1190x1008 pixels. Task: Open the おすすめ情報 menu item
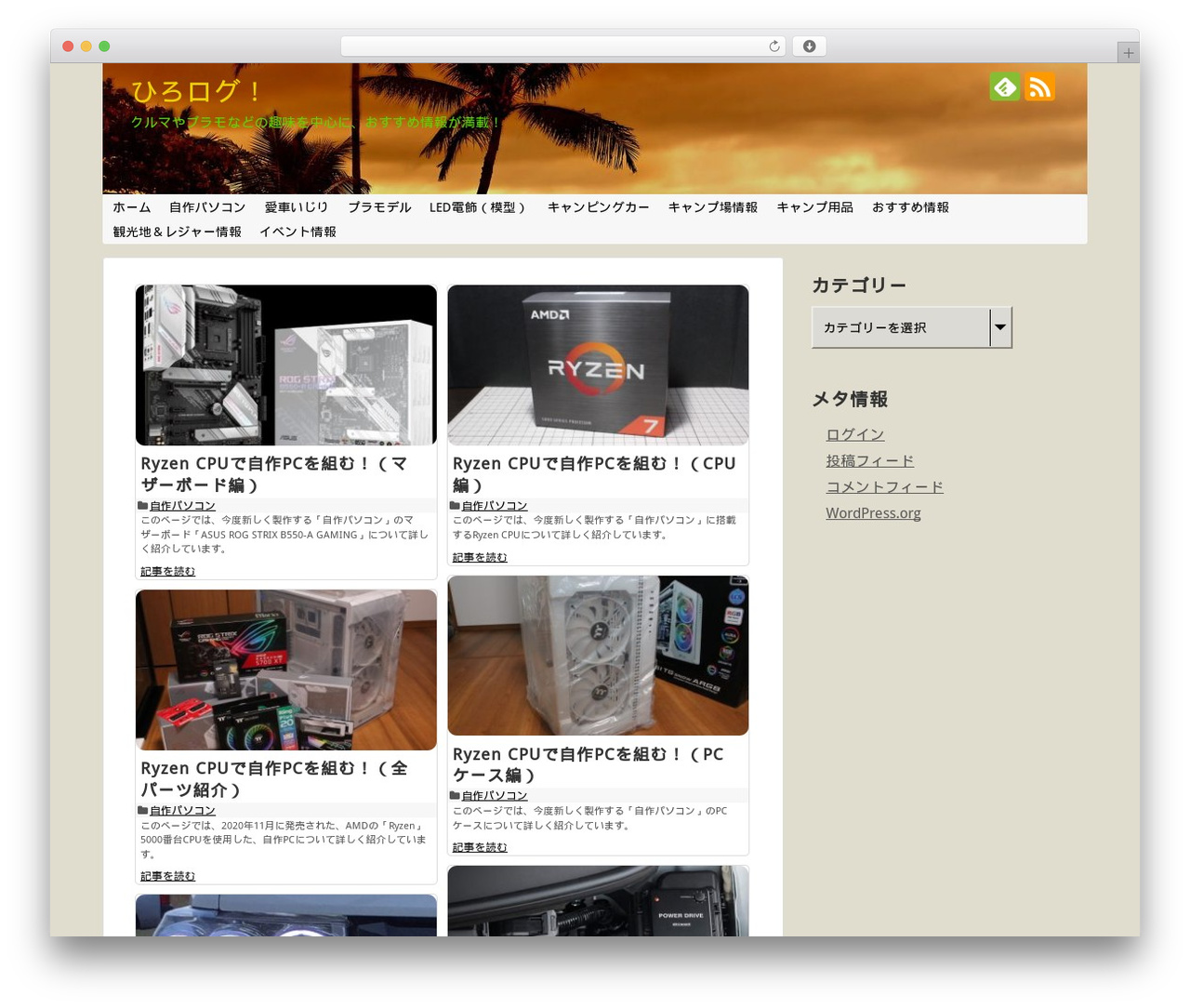point(910,207)
